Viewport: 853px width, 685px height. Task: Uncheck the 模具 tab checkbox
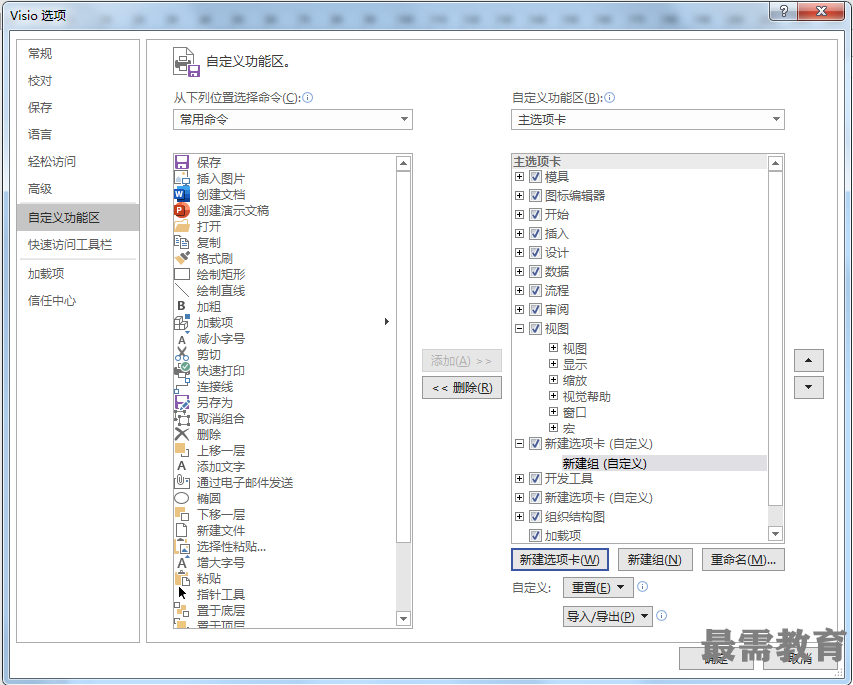click(x=535, y=177)
